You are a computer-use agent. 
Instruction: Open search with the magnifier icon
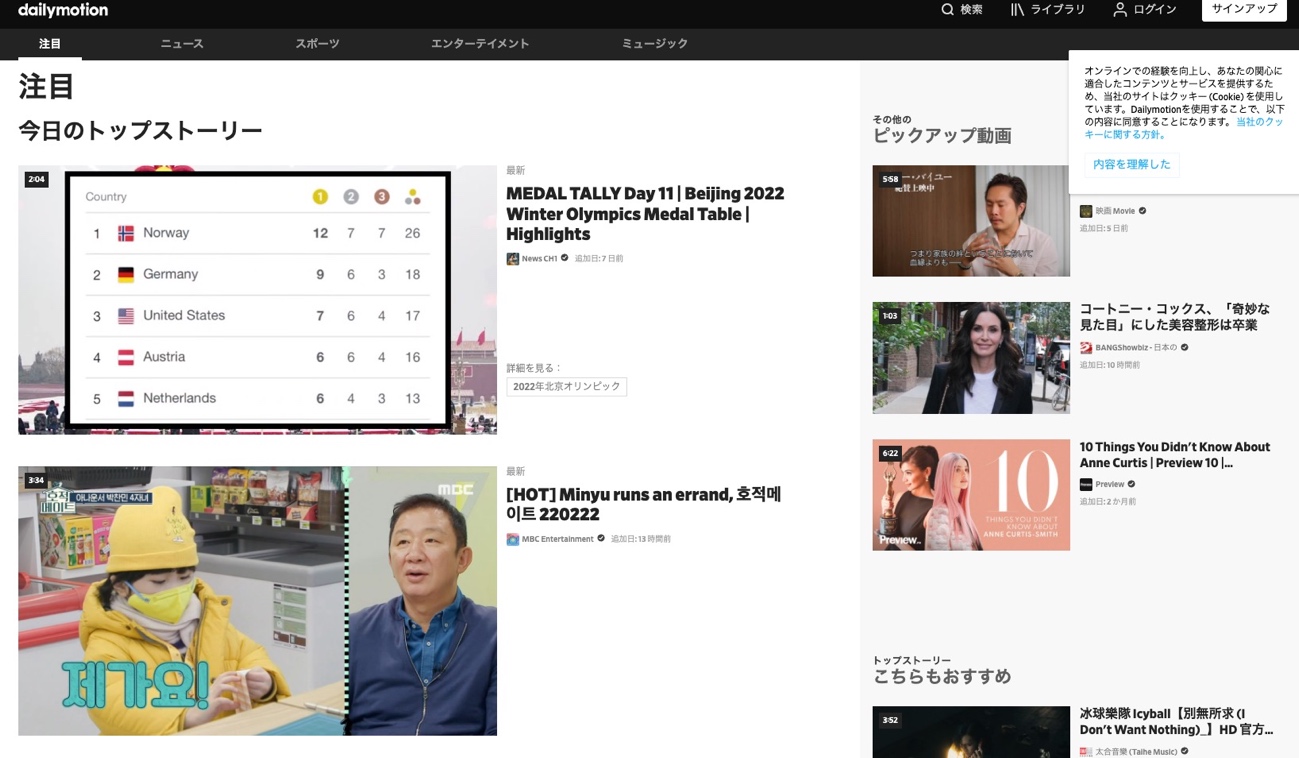(x=947, y=9)
